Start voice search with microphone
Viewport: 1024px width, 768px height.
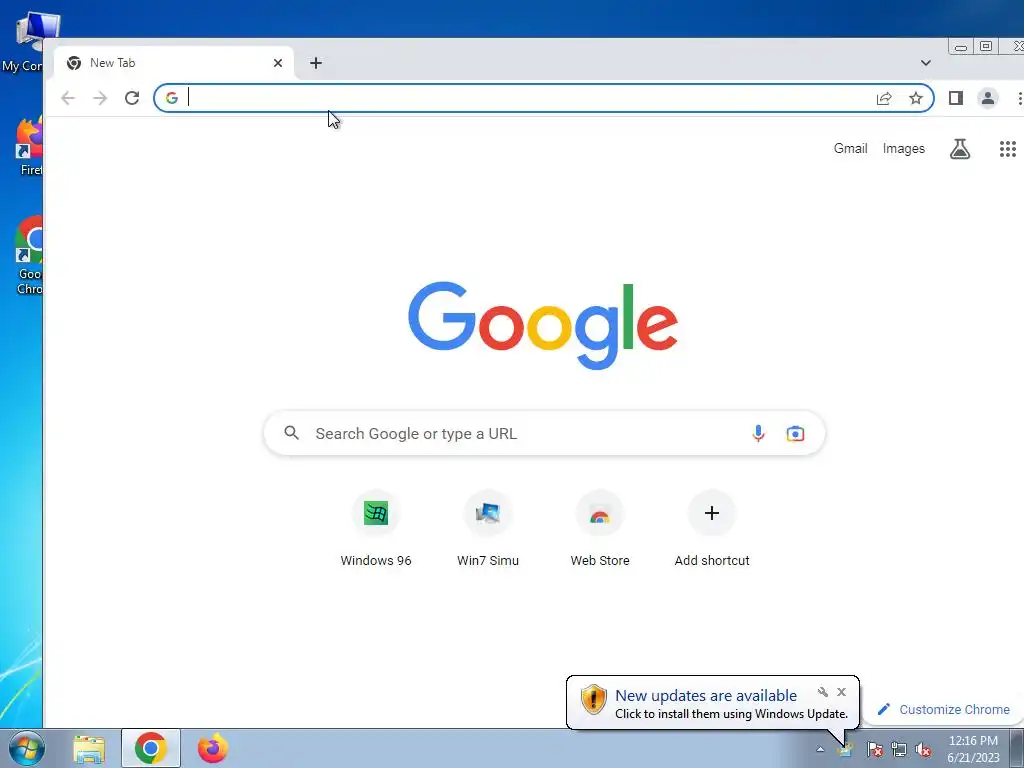[x=758, y=434]
